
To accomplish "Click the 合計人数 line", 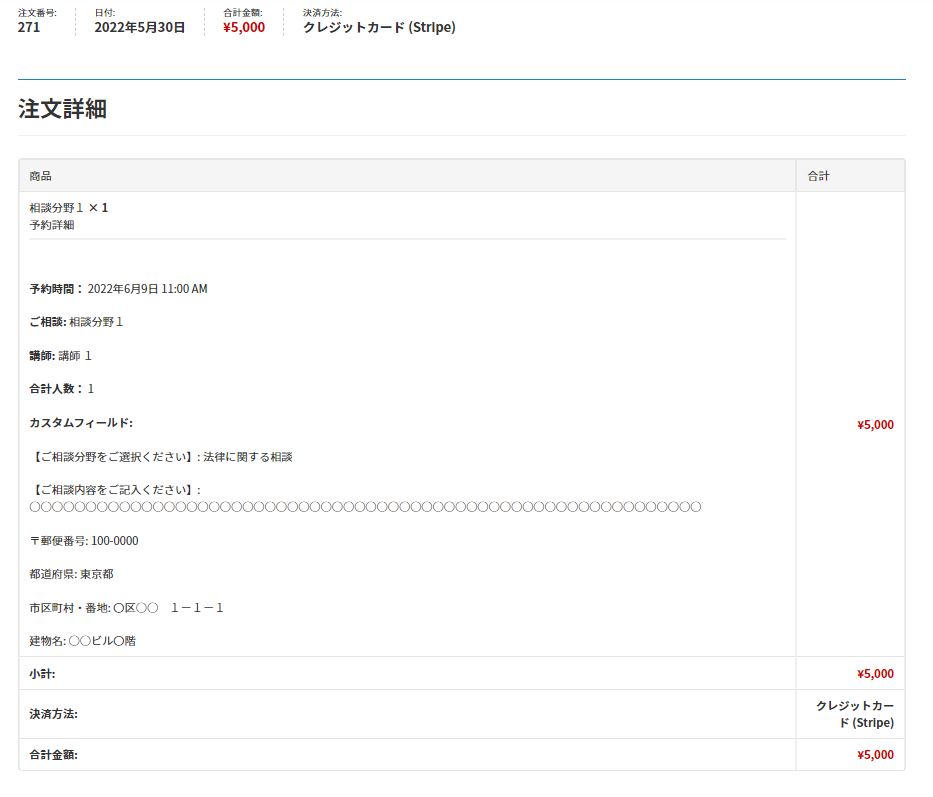I will 62,389.
